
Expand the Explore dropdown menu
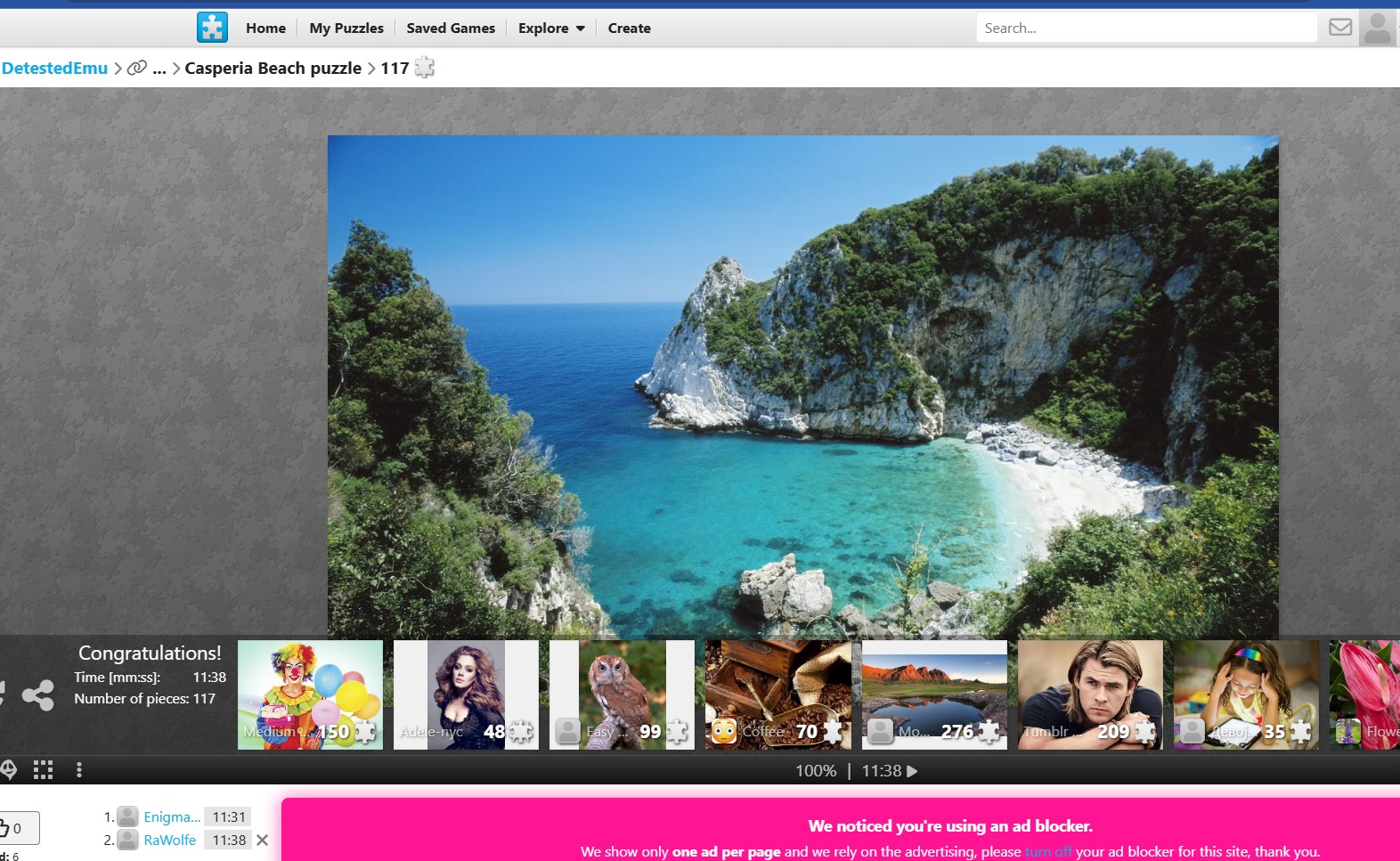[x=551, y=28]
